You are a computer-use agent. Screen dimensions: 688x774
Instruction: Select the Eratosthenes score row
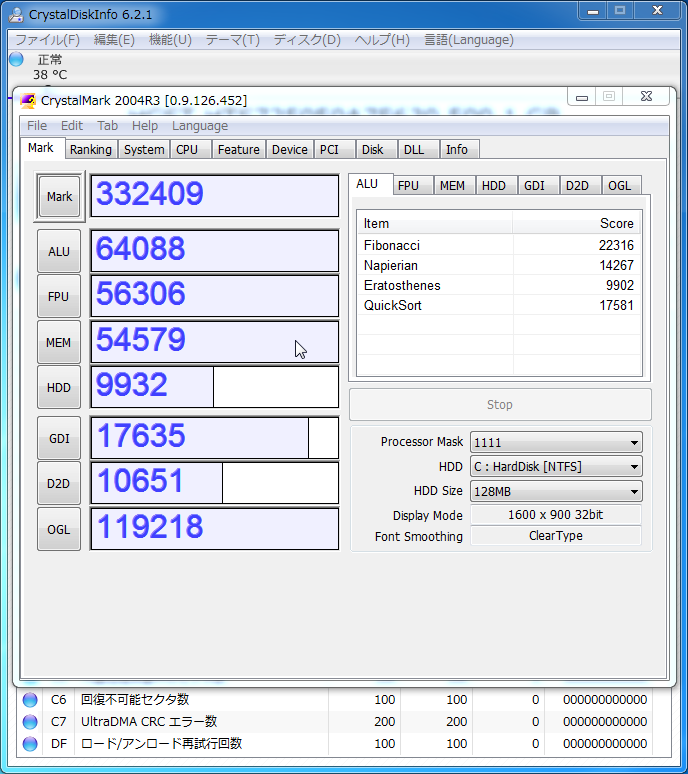499,285
